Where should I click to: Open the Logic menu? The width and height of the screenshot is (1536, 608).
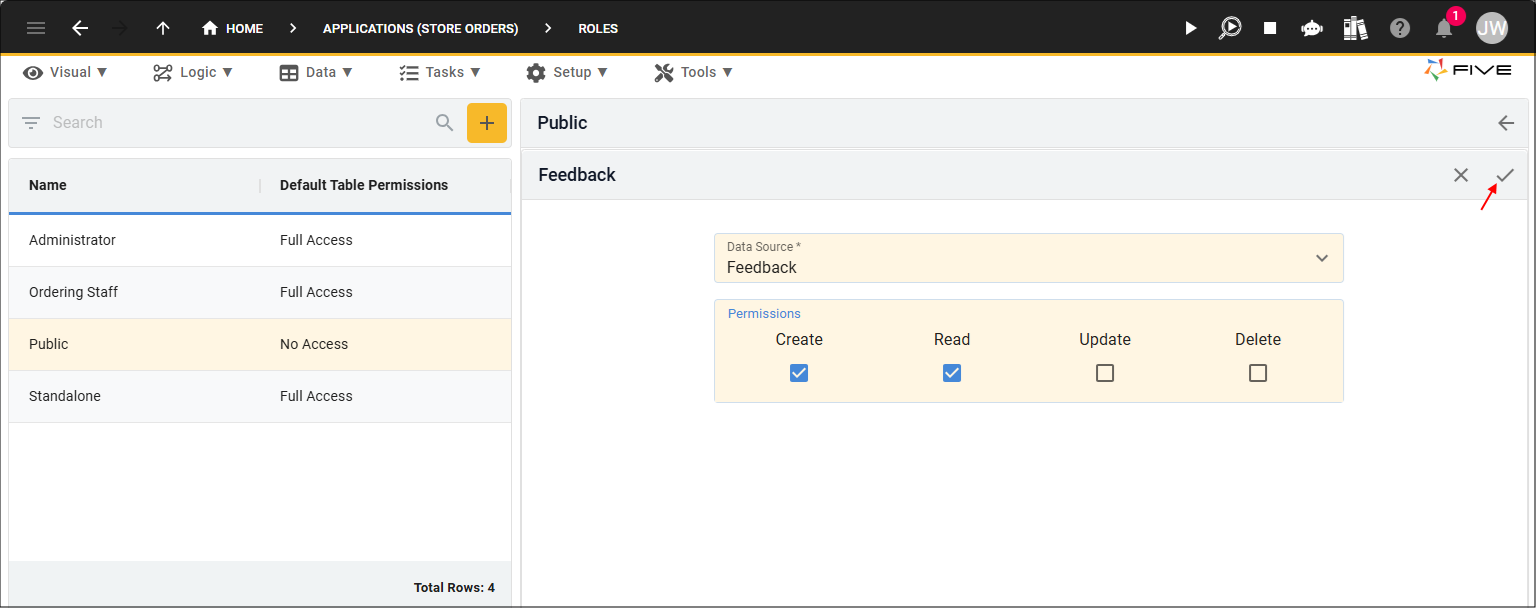click(193, 72)
